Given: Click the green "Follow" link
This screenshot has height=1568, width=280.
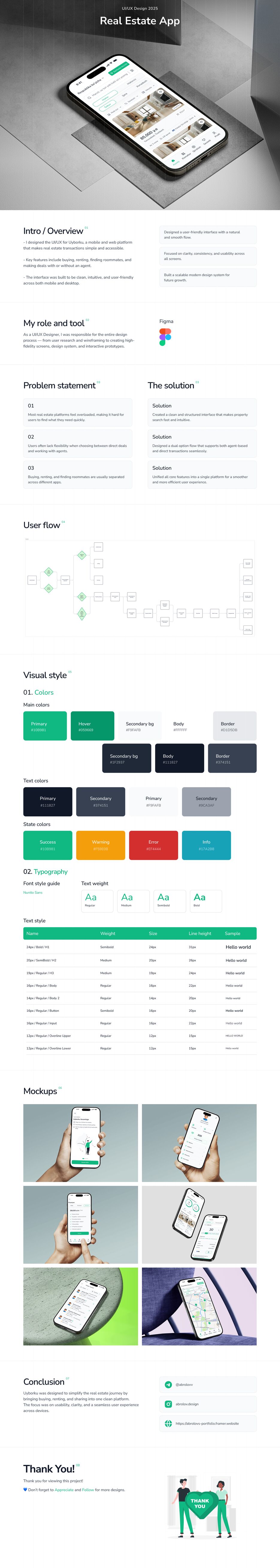Looking at the screenshot, I should pos(88,1489).
